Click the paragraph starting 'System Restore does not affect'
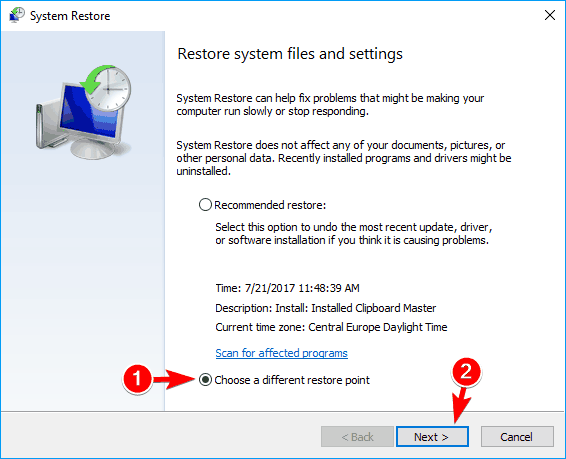The width and height of the screenshot is (566, 459). click(x=344, y=158)
